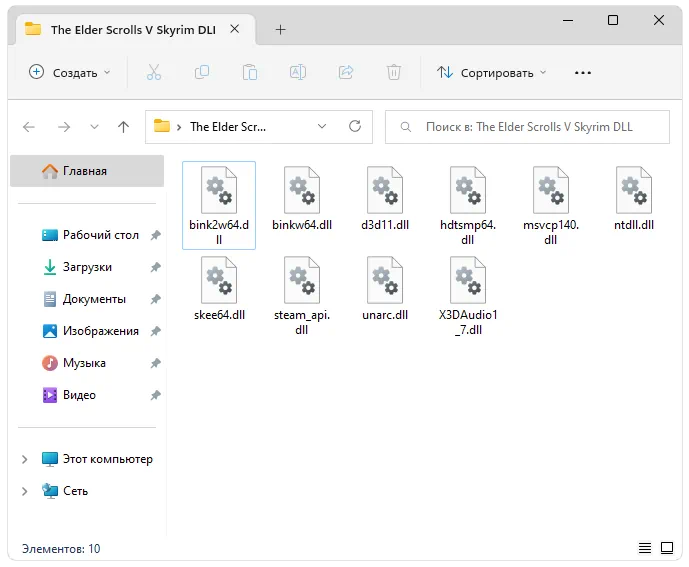
Task: Add a new Explorer tab
Action: point(280,29)
